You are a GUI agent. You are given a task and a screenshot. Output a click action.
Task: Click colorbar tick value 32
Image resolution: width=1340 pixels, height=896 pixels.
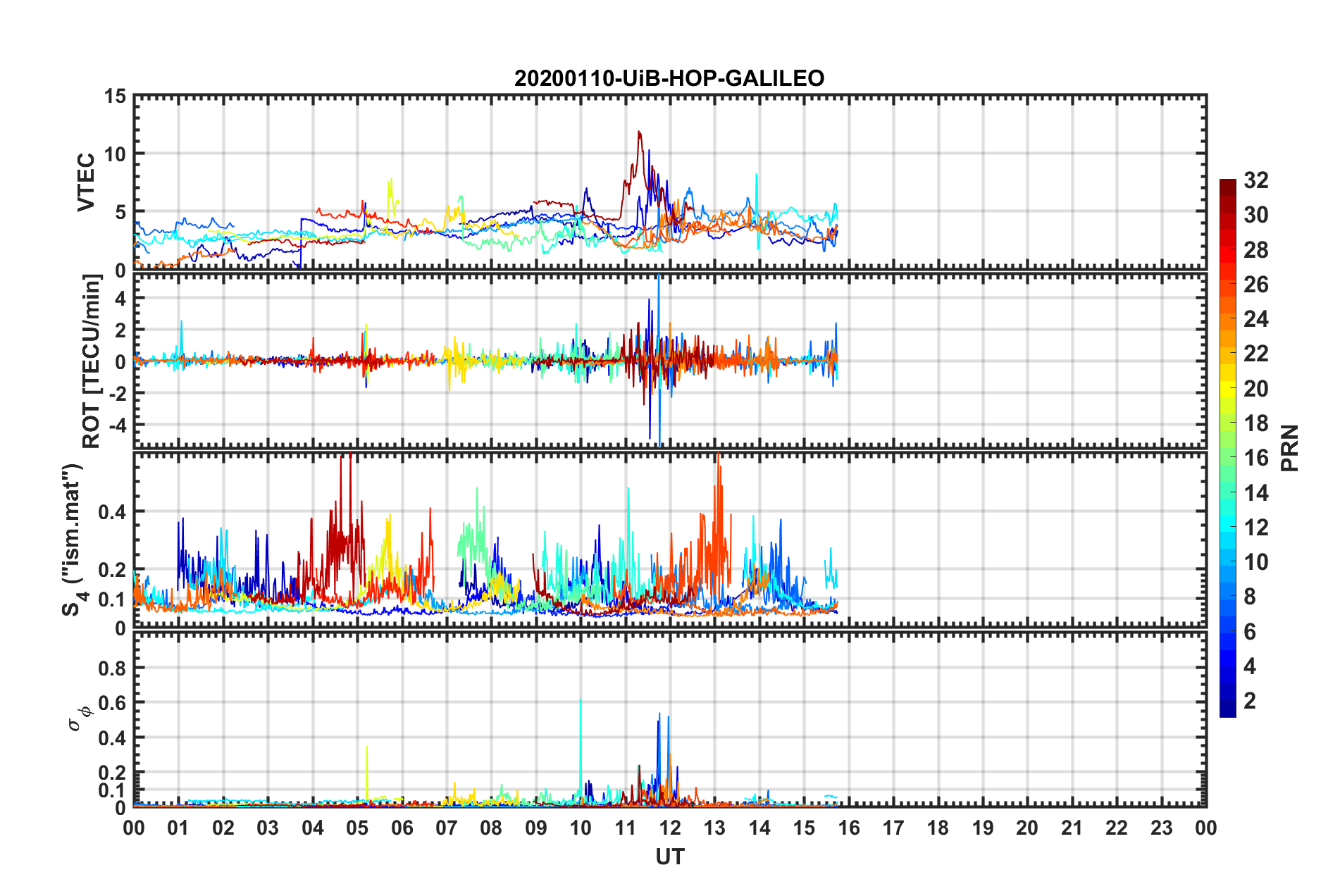pyautogui.click(x=1256, y=180)
